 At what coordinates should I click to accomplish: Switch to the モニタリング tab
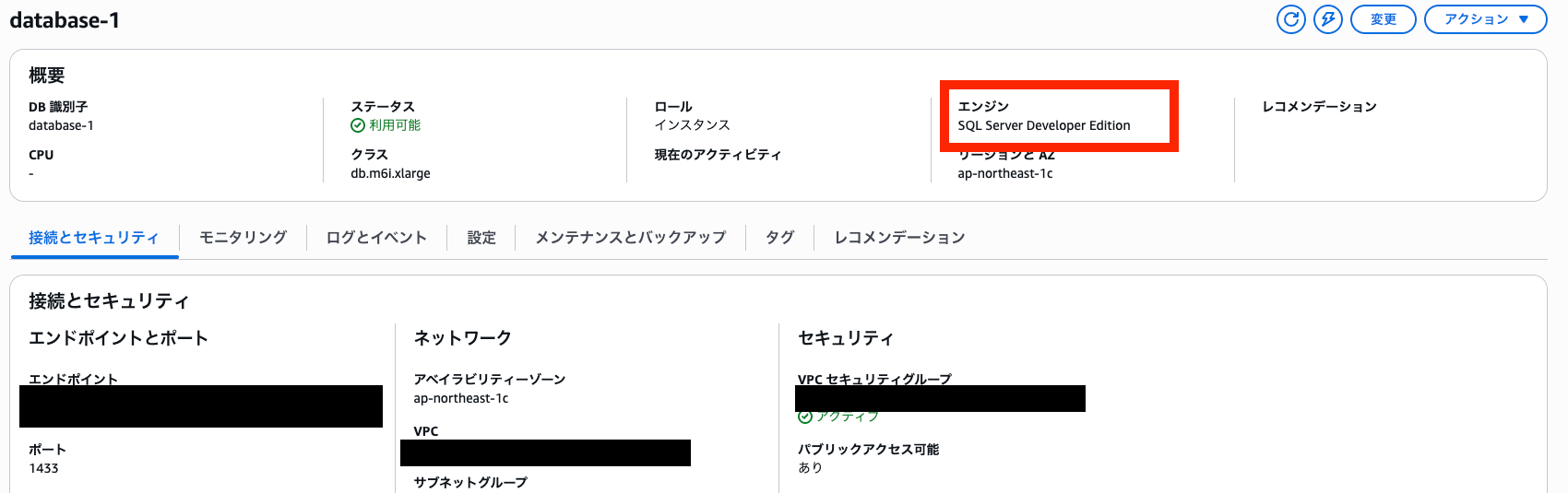[243, 238]
